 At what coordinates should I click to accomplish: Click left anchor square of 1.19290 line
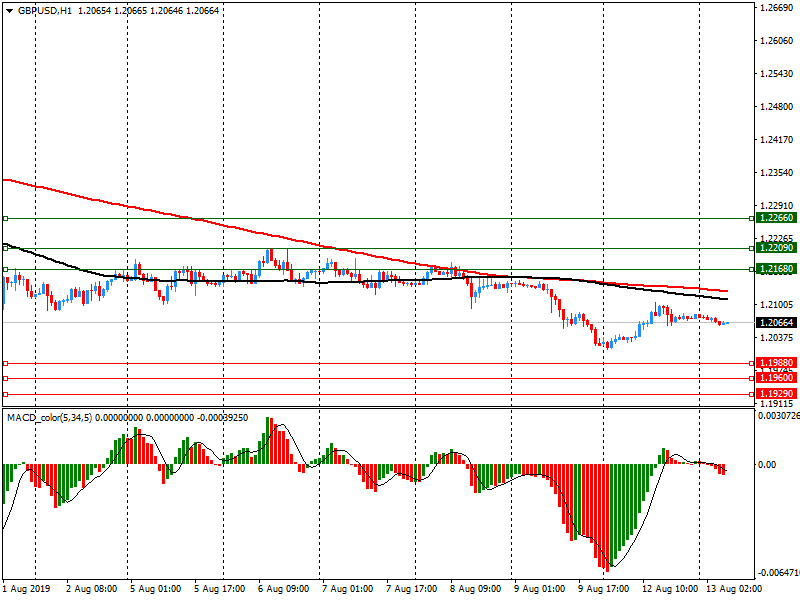tap(6, 394)
